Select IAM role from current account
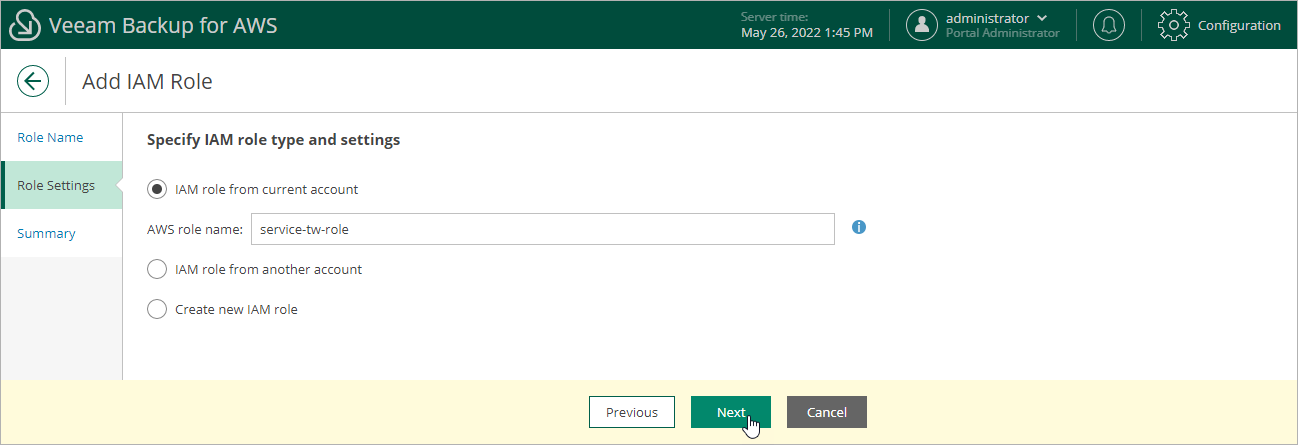Image resolution: width=1298 pixels, height=445 pixels. point(157,189)
